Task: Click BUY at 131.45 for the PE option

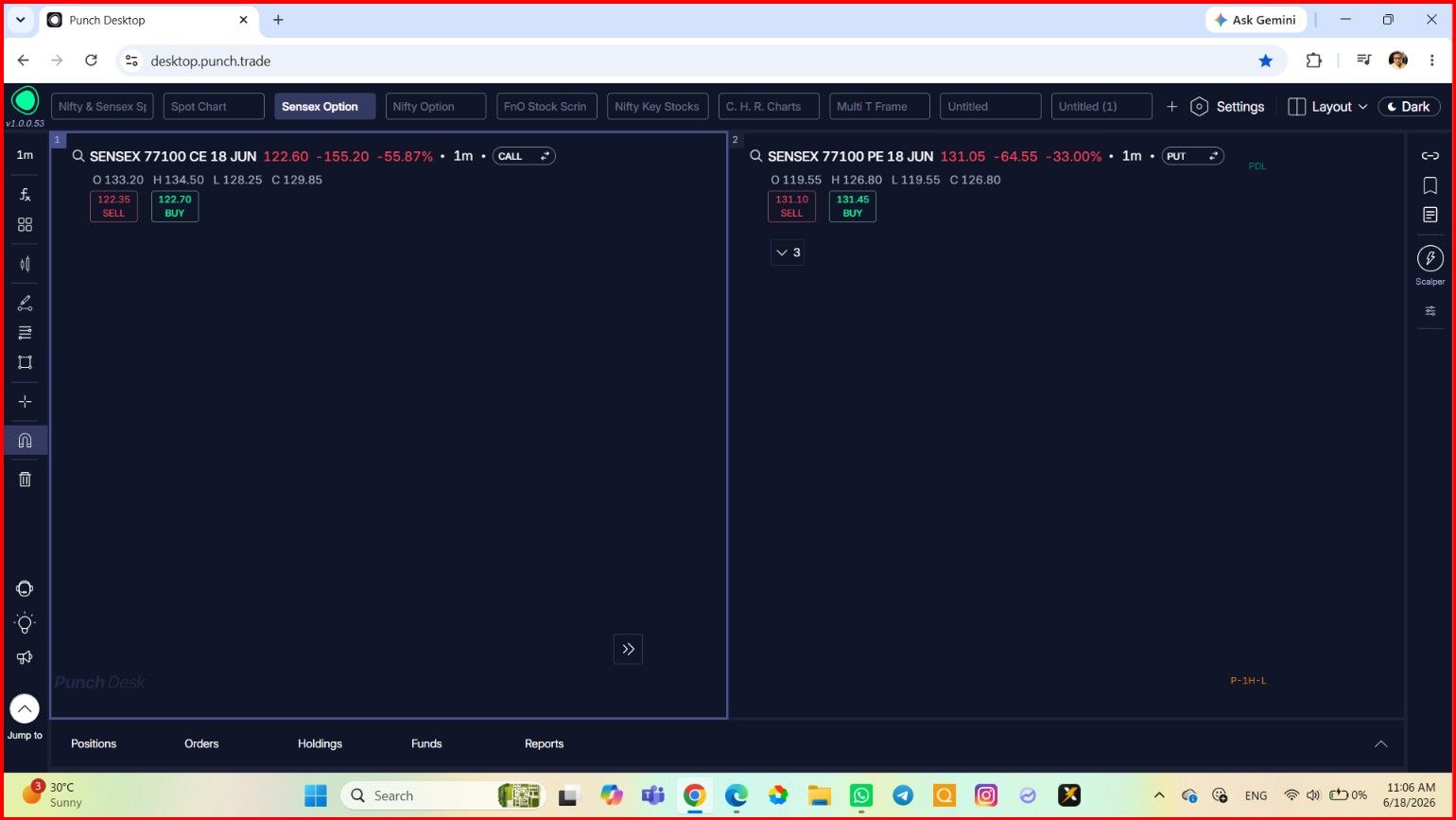Action: tap(853, 206)
